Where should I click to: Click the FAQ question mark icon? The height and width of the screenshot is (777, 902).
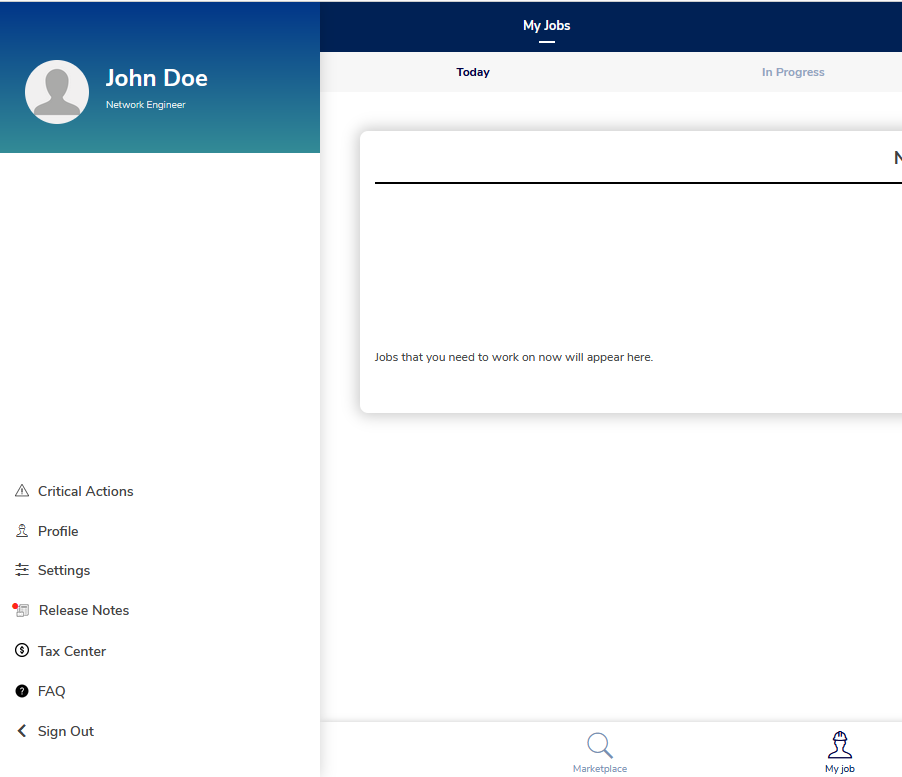pyautogui.click(x=22, y=691)
